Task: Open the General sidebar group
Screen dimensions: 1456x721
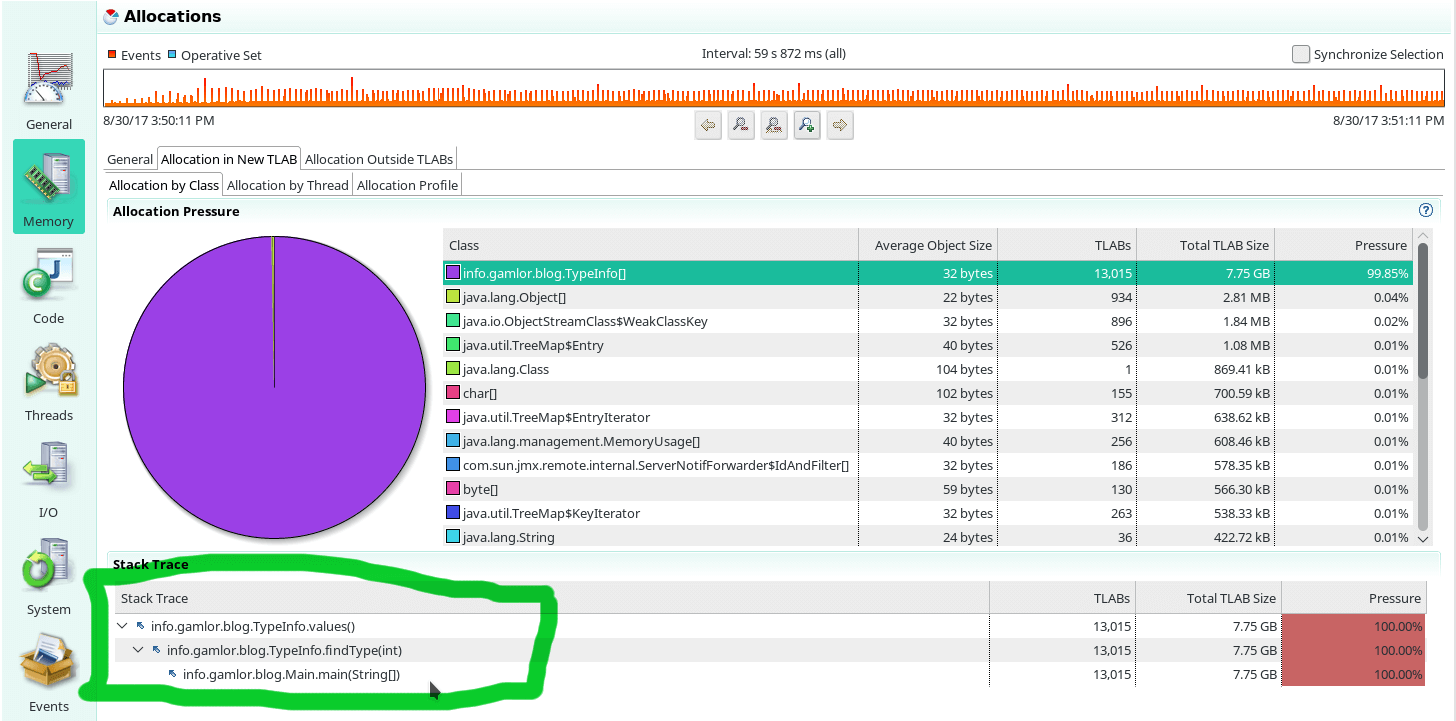Action: pos(48,92)
